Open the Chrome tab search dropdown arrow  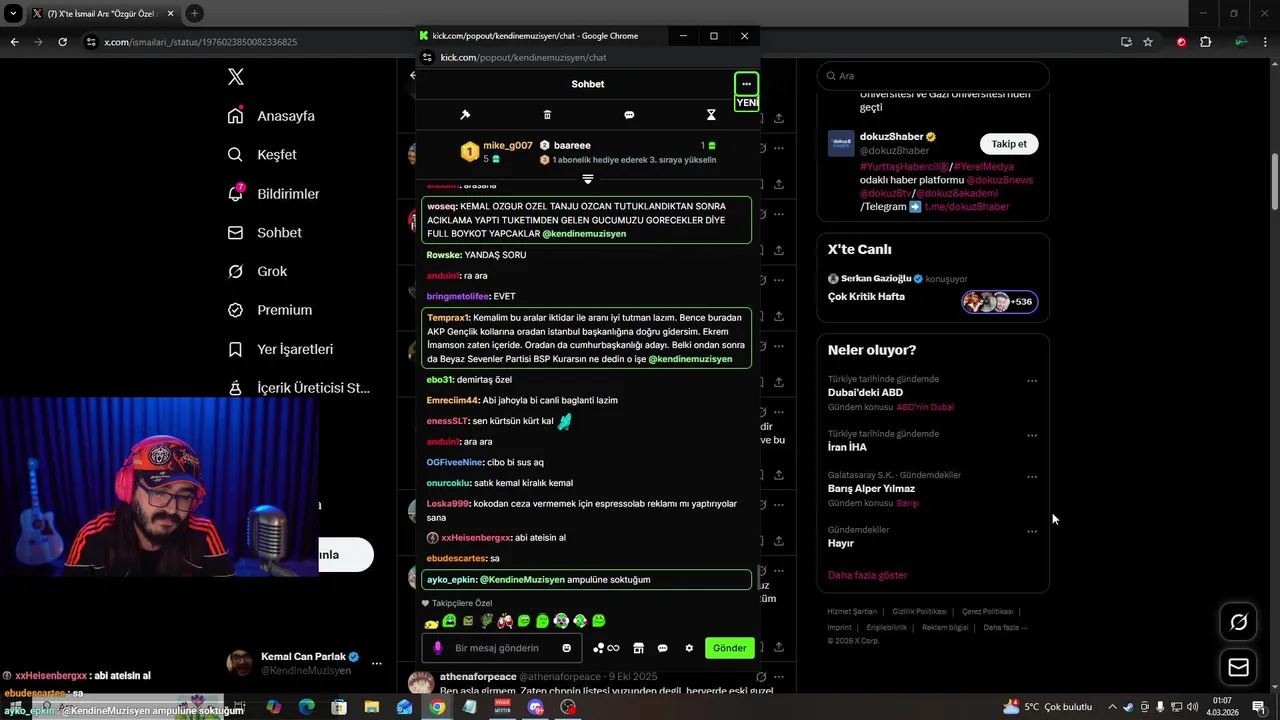click(13, 14)
